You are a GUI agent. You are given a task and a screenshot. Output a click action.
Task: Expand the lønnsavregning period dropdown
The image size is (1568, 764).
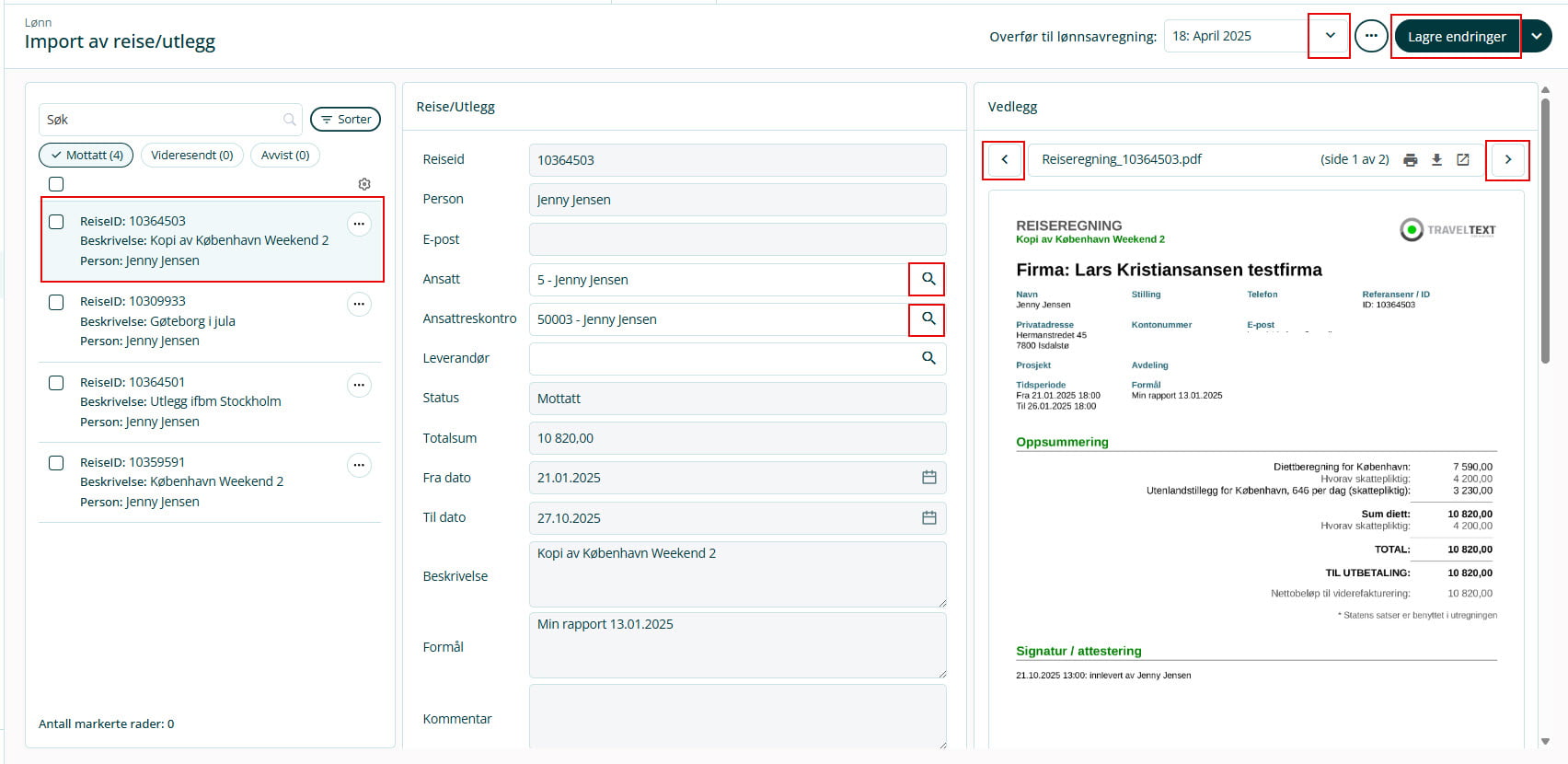1329,36
